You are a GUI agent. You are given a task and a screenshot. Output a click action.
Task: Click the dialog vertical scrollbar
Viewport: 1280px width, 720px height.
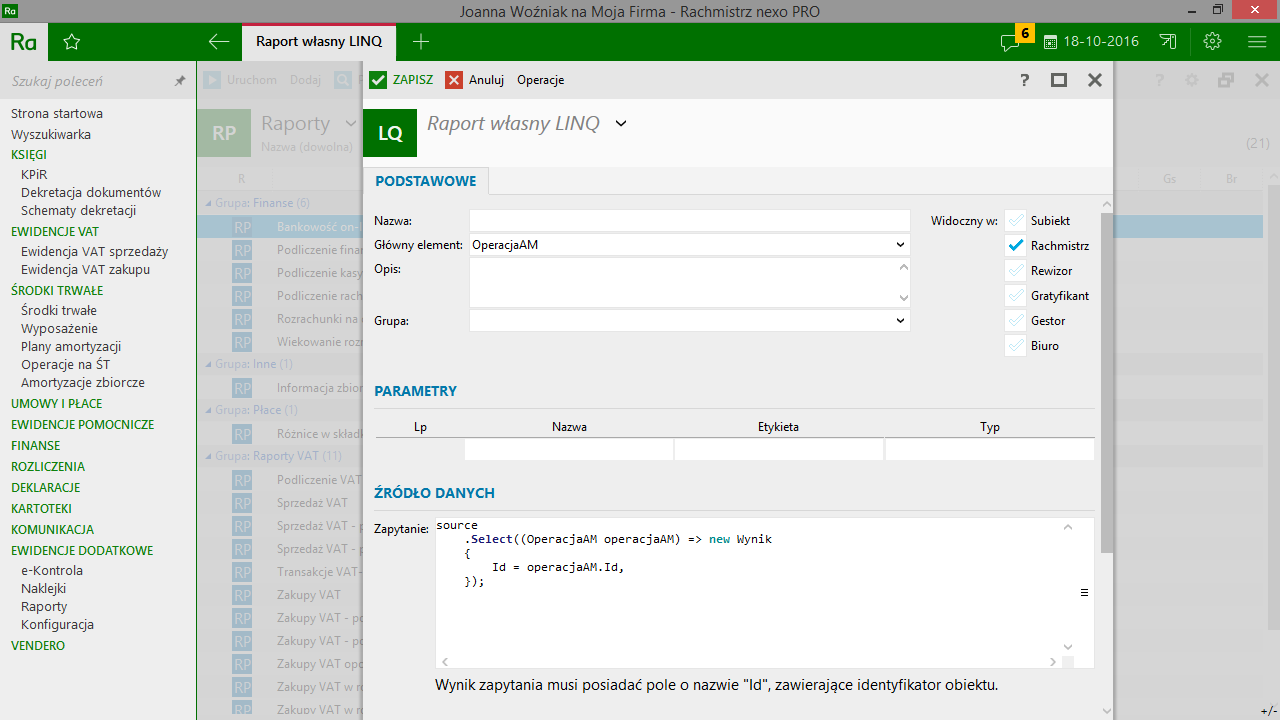[x=1106, y=383]
